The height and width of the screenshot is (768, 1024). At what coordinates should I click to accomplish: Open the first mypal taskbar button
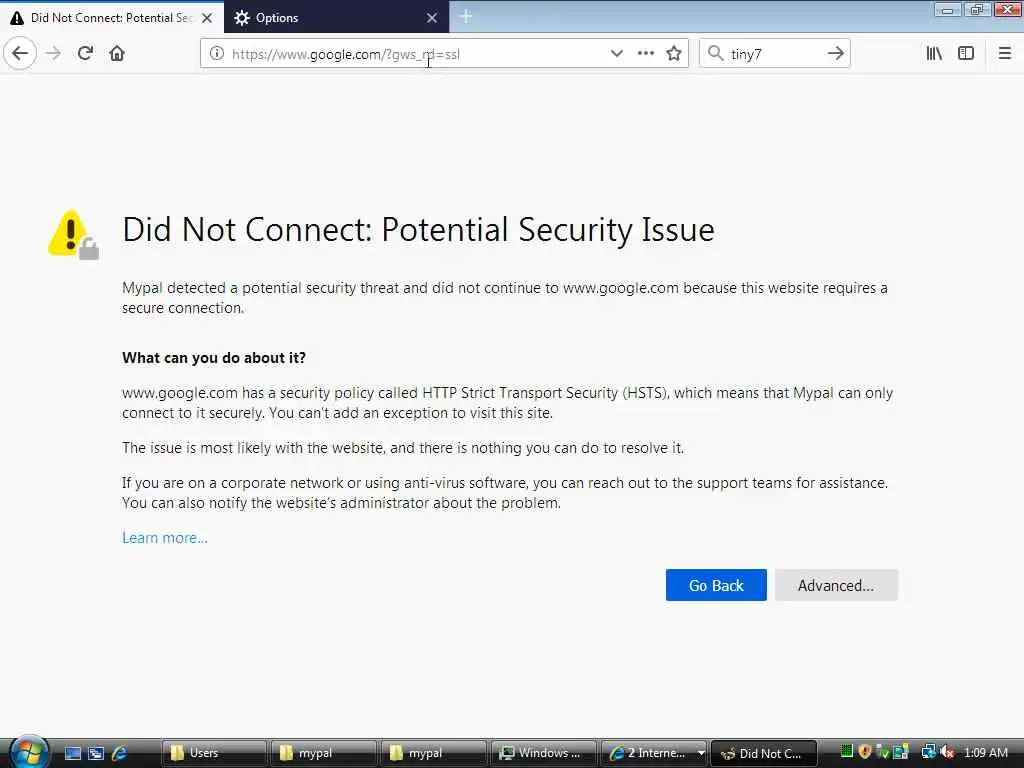pos(324,753)
